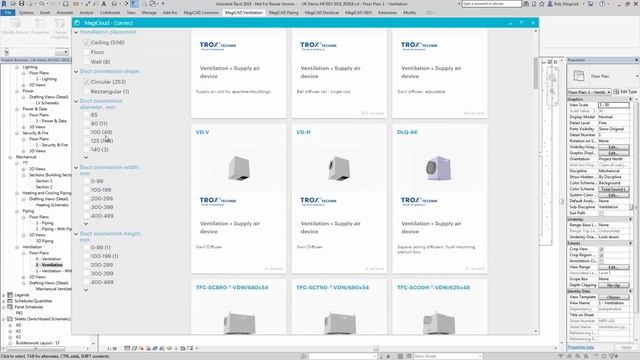640x360 pixels.
Task: Check the 0-99 (1) connection height filter
Action: [87, 248]
